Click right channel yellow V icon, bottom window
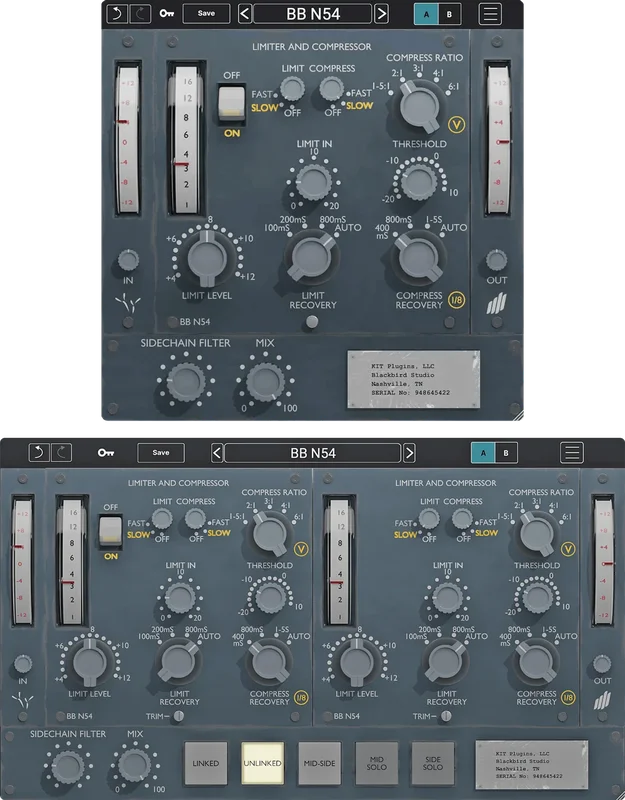The image size is (625, 800). [568, 549]
